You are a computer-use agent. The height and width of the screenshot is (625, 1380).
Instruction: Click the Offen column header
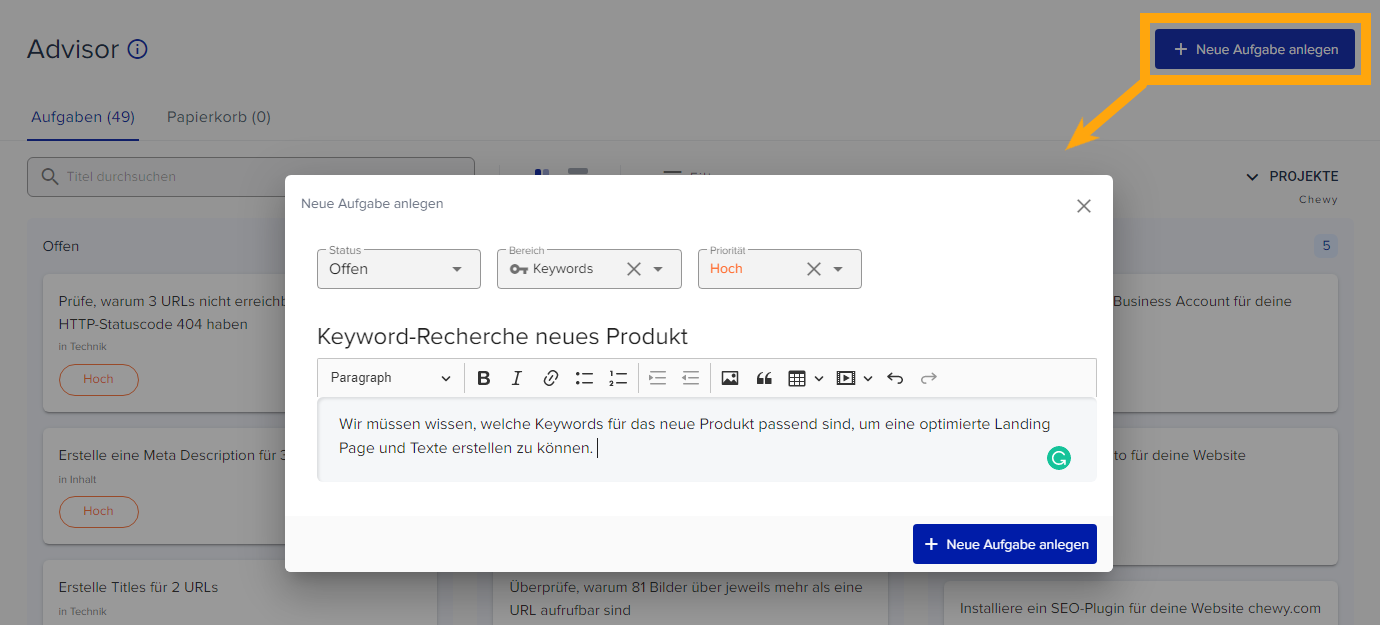click(x=61, y=246)
